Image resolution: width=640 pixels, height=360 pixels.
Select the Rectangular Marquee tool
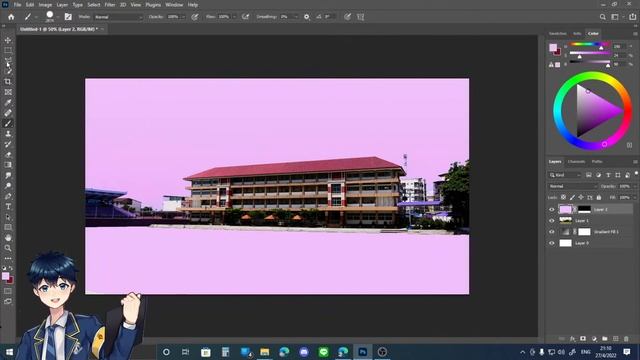(8, 50)
